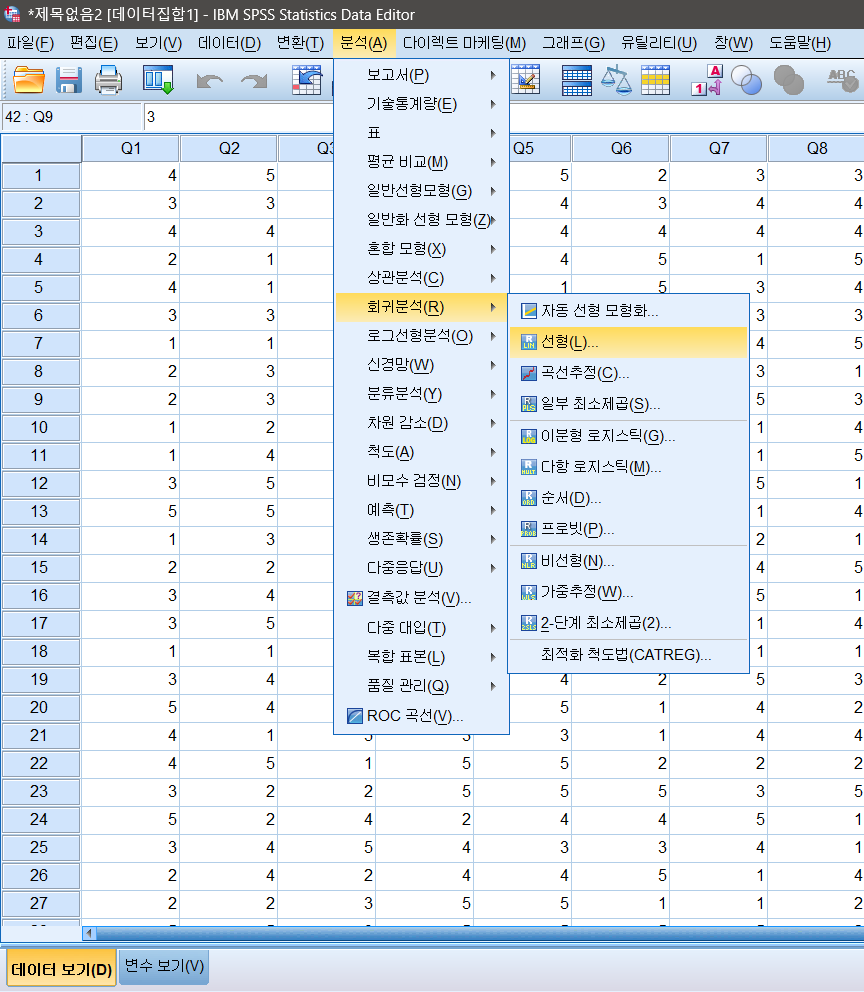
Task: Click the Select cases yellow grid icon
Action: point(655,80)
